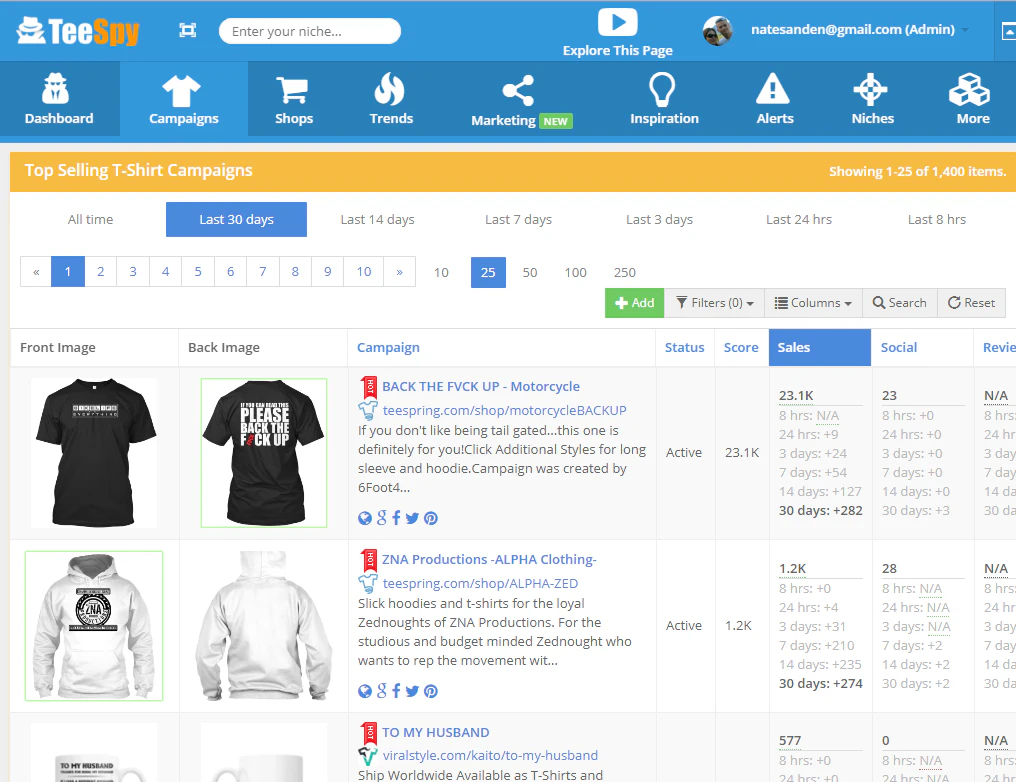Show 100 items per page
Viewport: 1016px width, 782px height.
pos(575,272)
